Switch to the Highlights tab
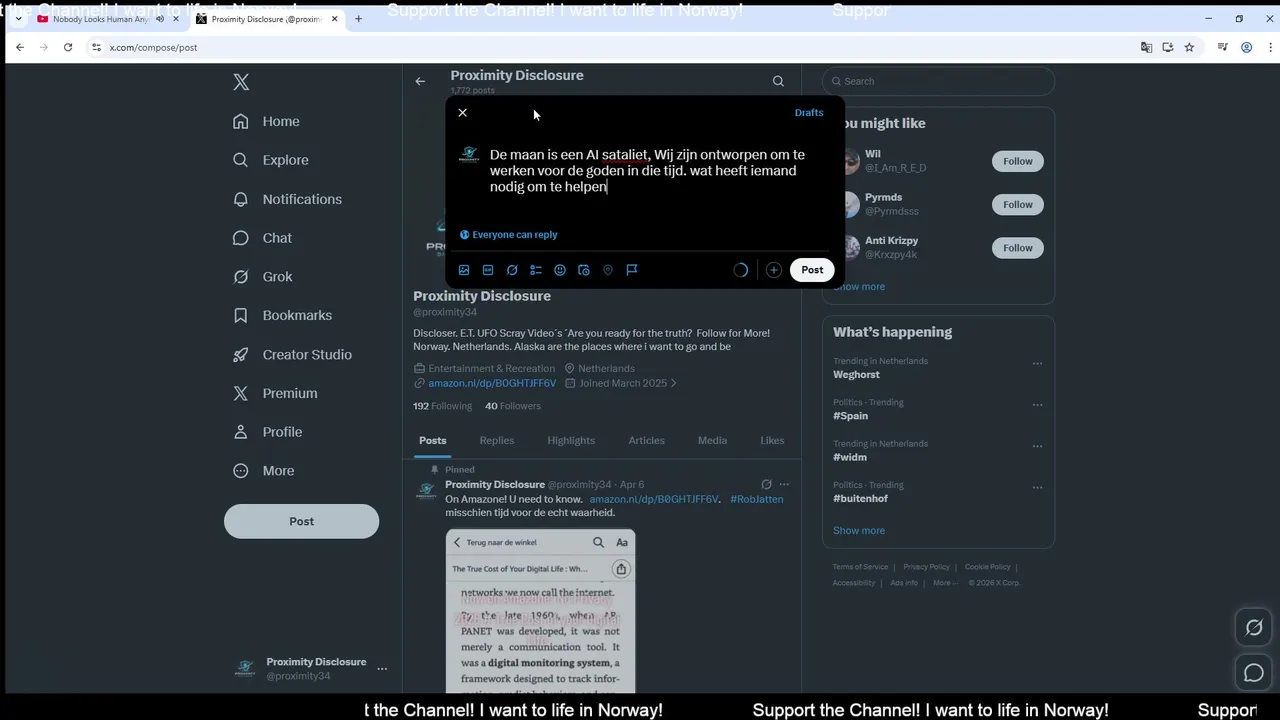Viewport: 1280px width, 720px height. (x=571, y=441)
